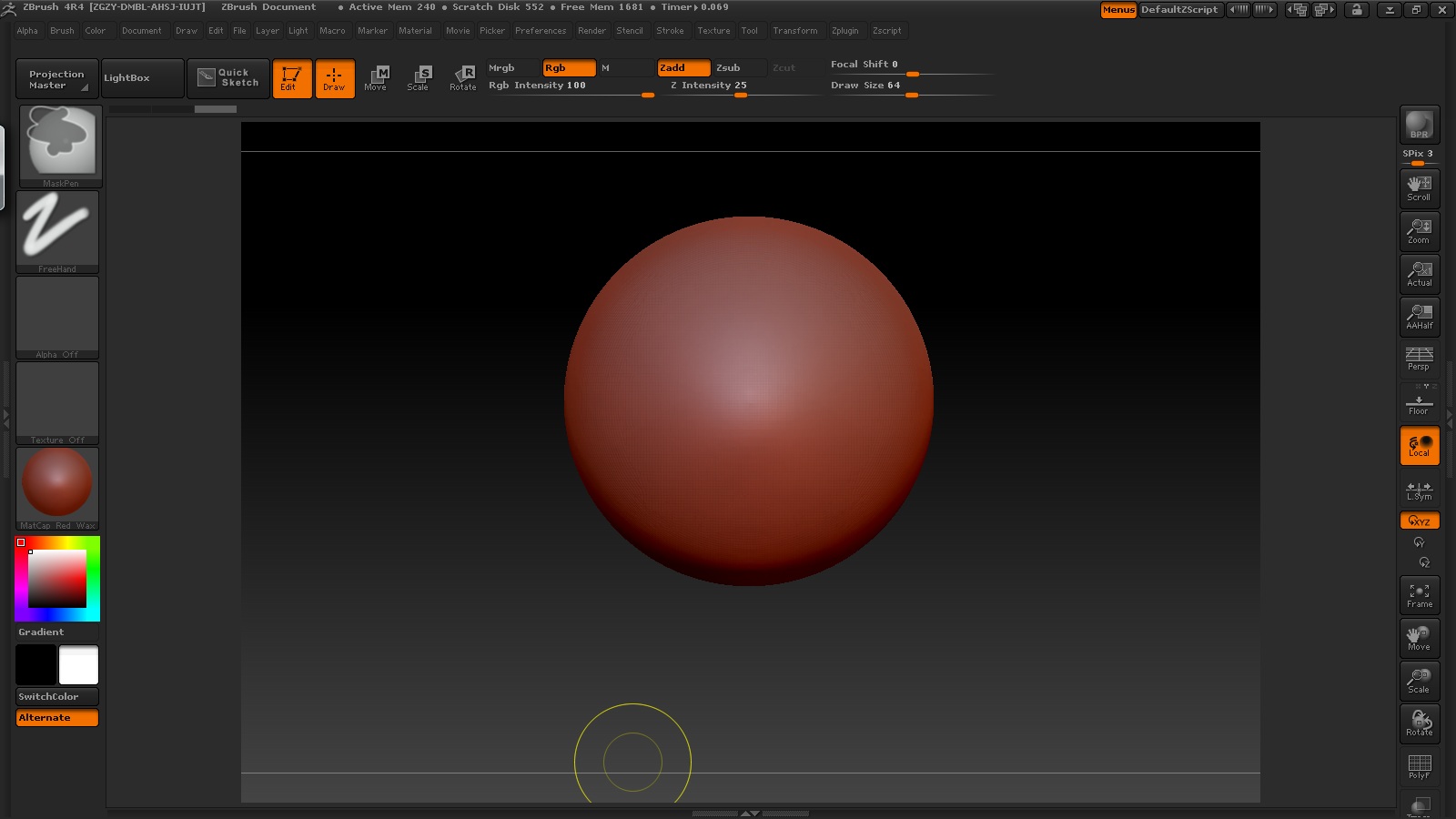Click the Scroll document icon
This screenshot has height=819, width=1456.
point(1420,188)
